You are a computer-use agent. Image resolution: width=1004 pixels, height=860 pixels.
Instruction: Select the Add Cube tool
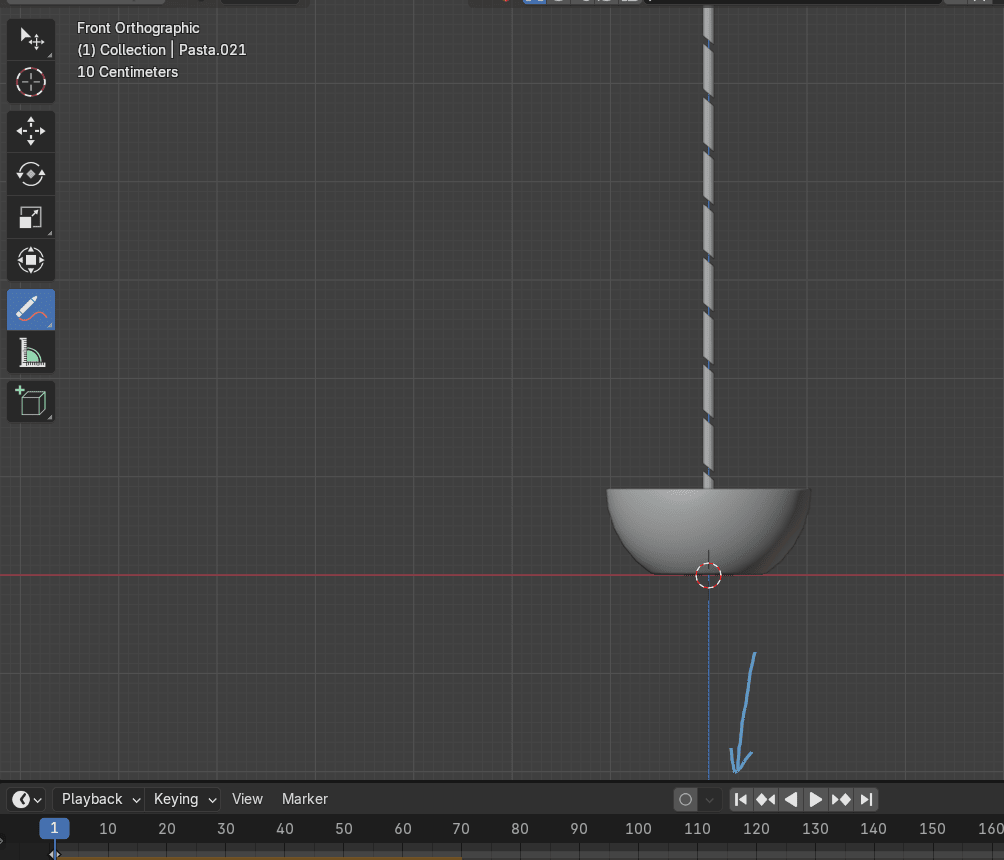tap(31, 402)
